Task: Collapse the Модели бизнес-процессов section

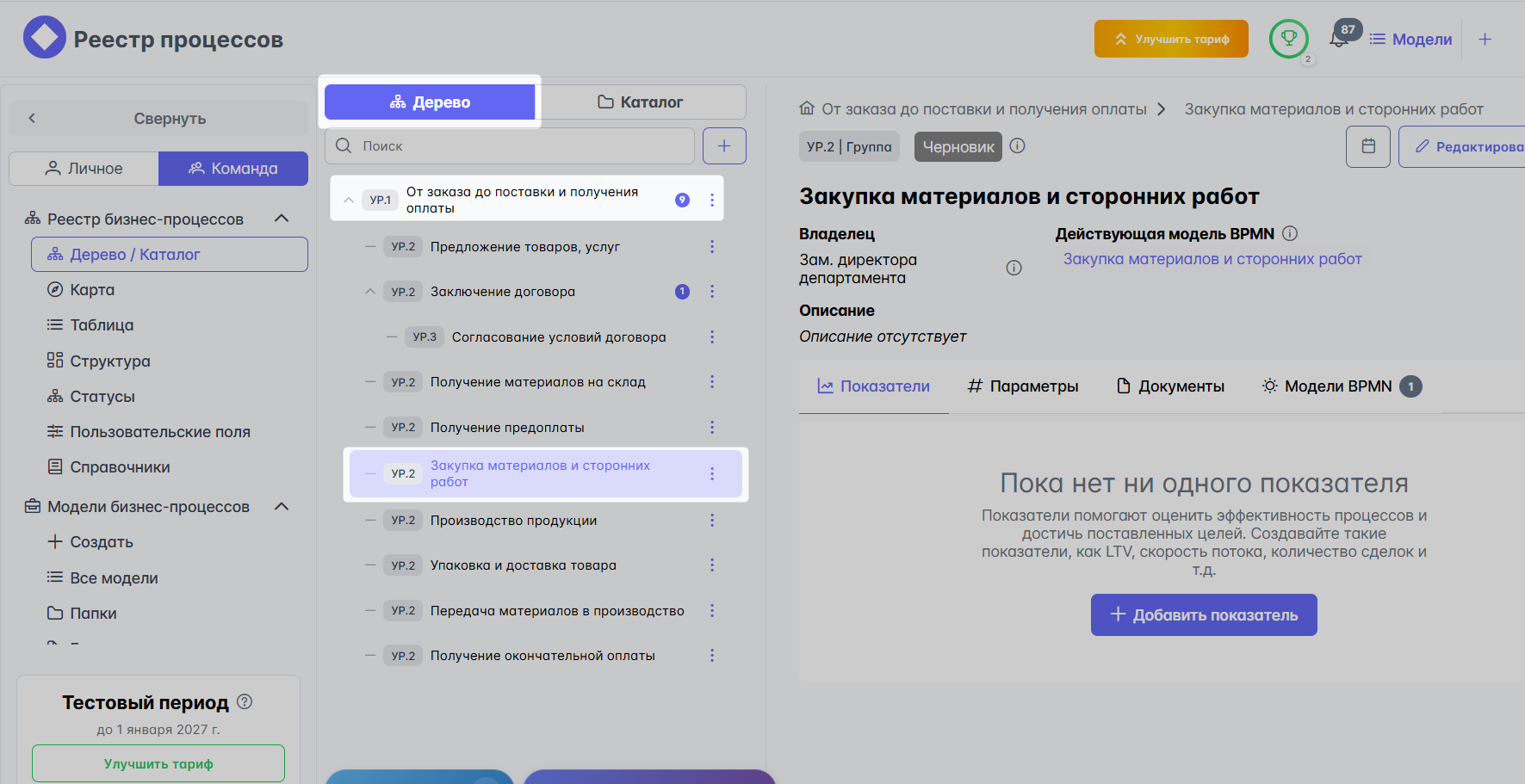Action: (281, 506)
